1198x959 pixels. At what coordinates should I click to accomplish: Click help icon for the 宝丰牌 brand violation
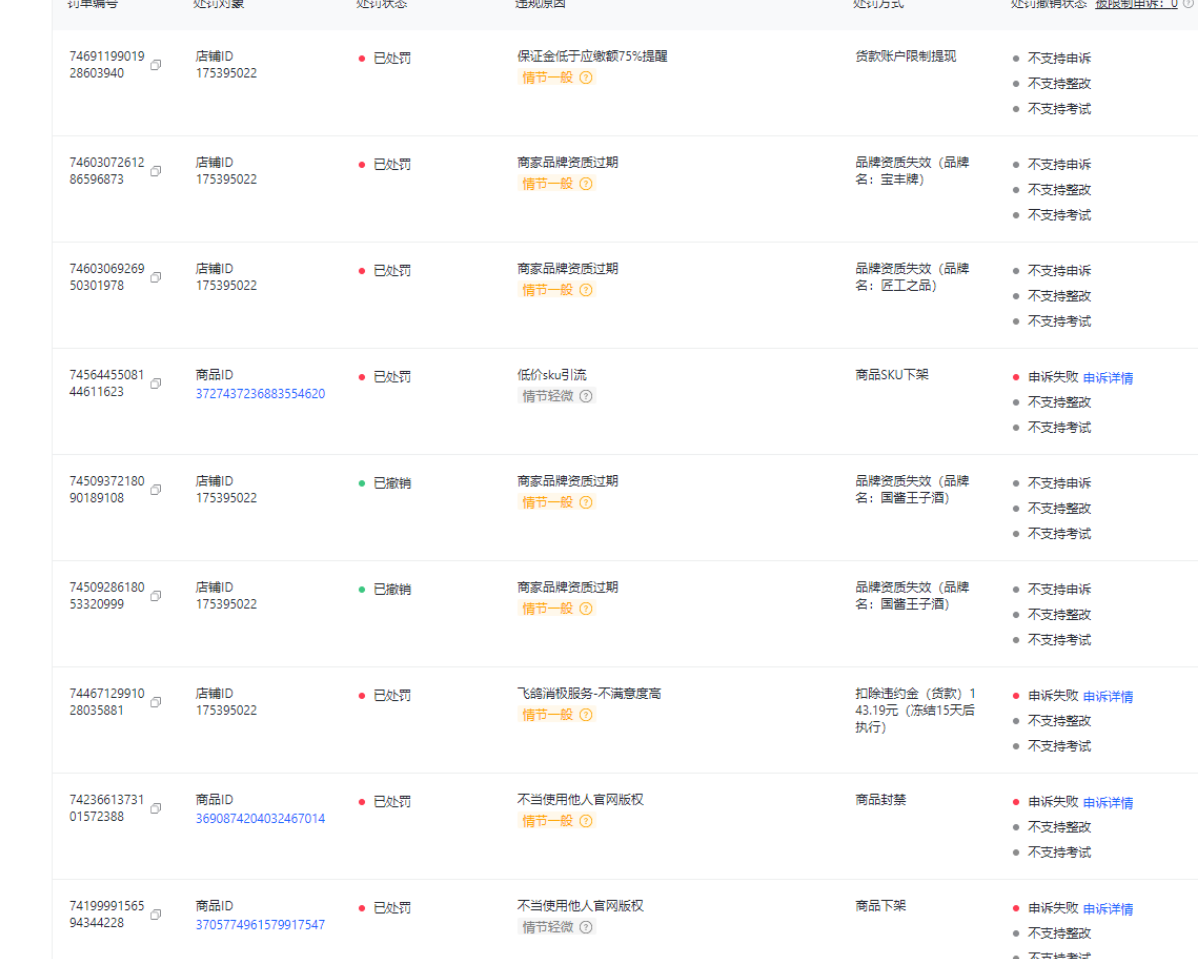[x=586, y=184]
